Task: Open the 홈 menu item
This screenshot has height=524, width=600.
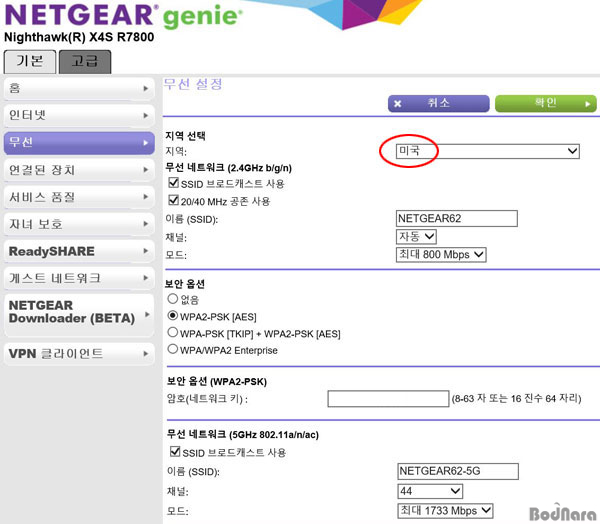Action: [79, 88]
